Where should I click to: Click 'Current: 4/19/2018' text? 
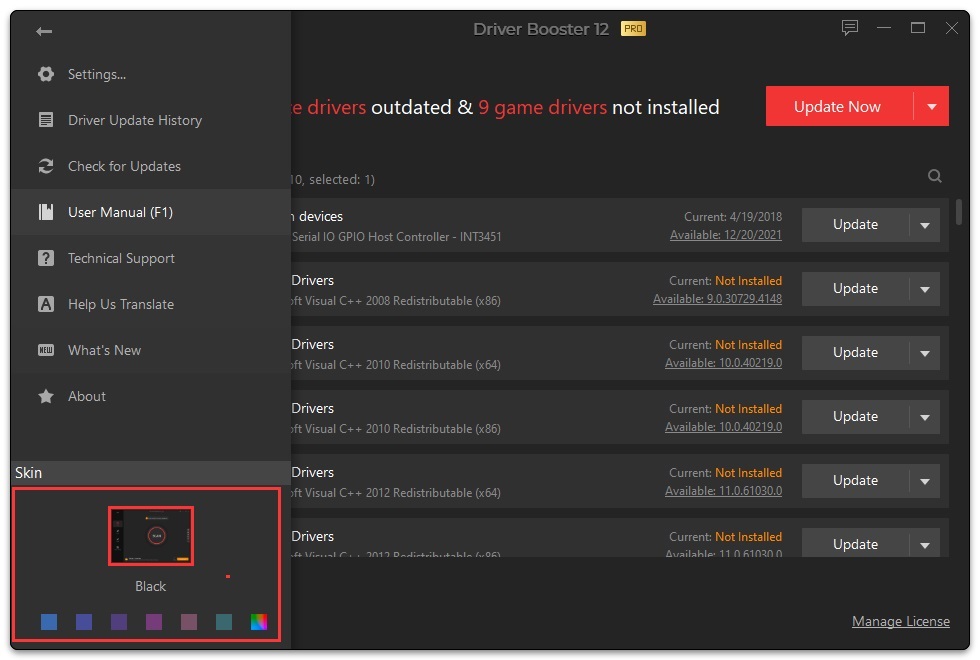(732, 217)
